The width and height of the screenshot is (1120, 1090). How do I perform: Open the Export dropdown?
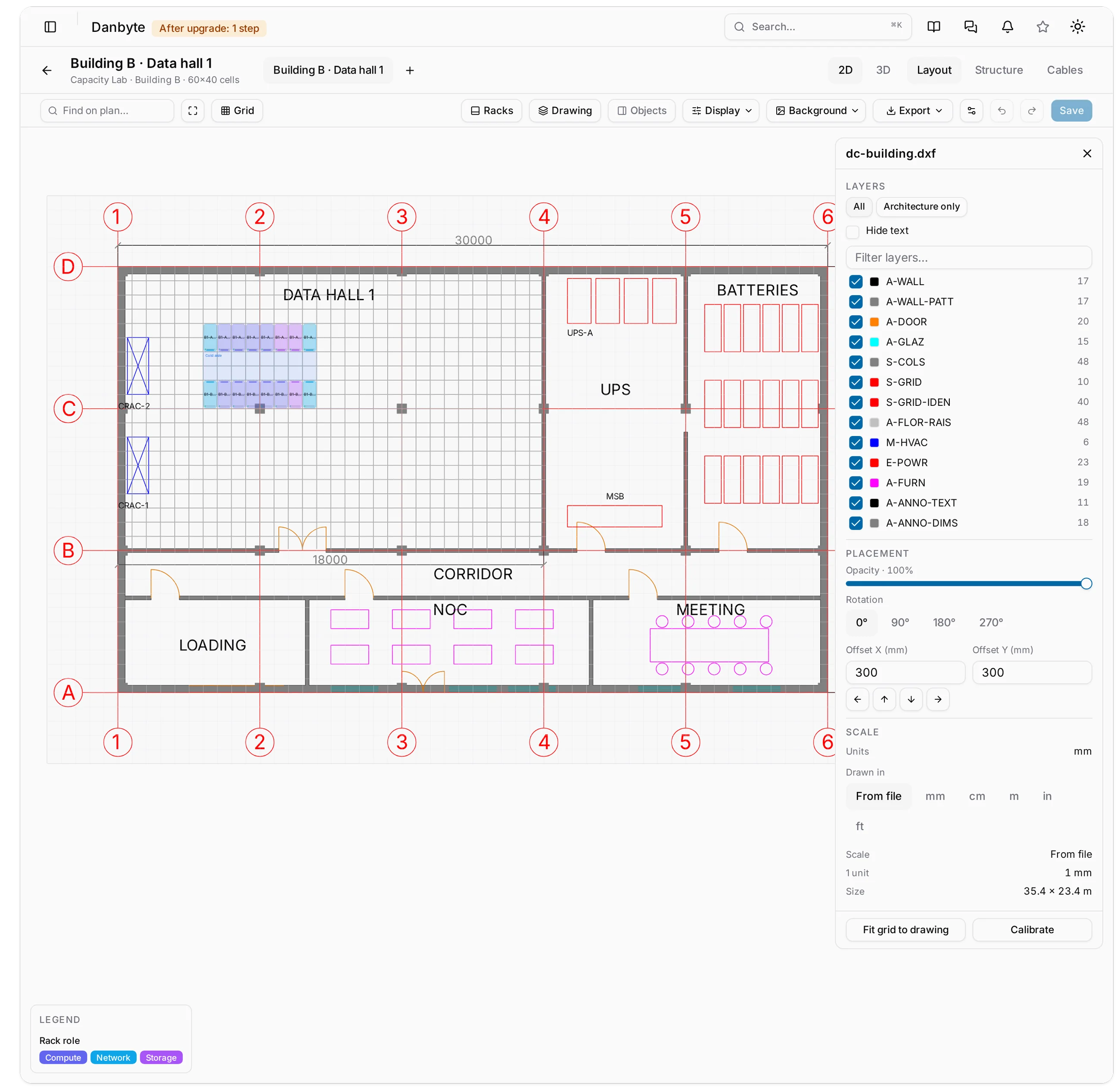(912, 110)
